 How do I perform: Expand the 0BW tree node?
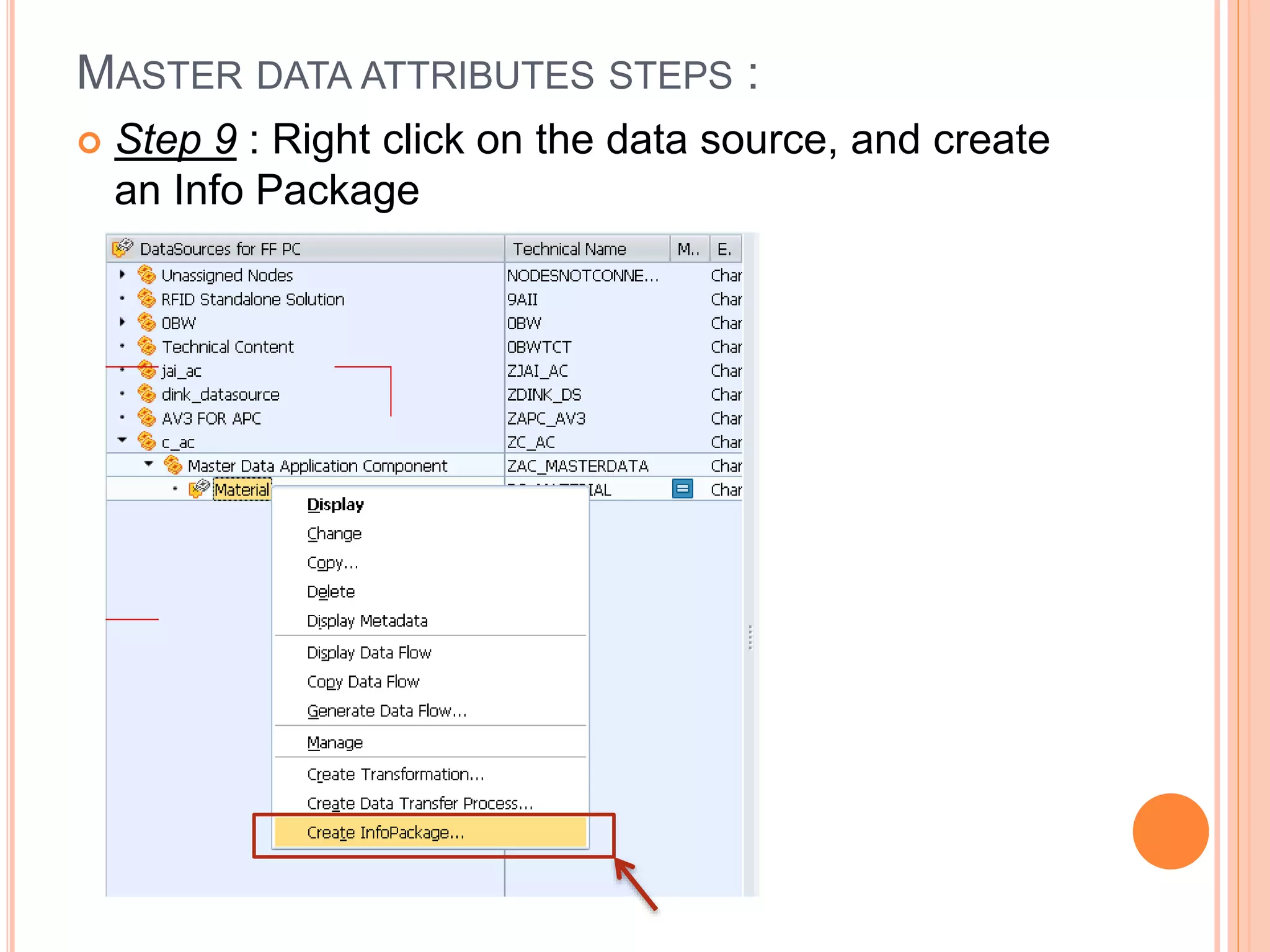[x=122, y=322]
